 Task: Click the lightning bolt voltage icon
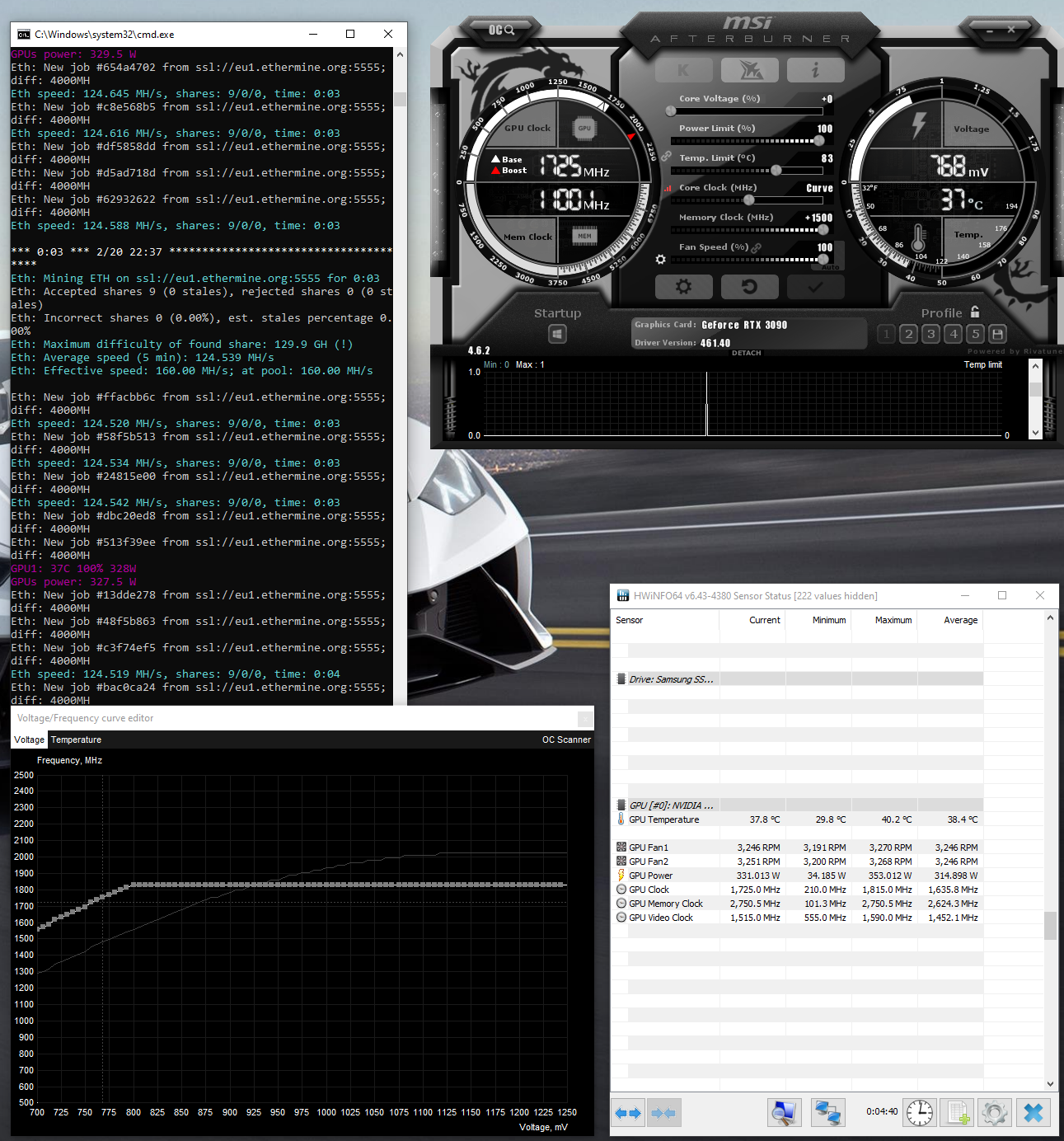click(x=919, y=125)
